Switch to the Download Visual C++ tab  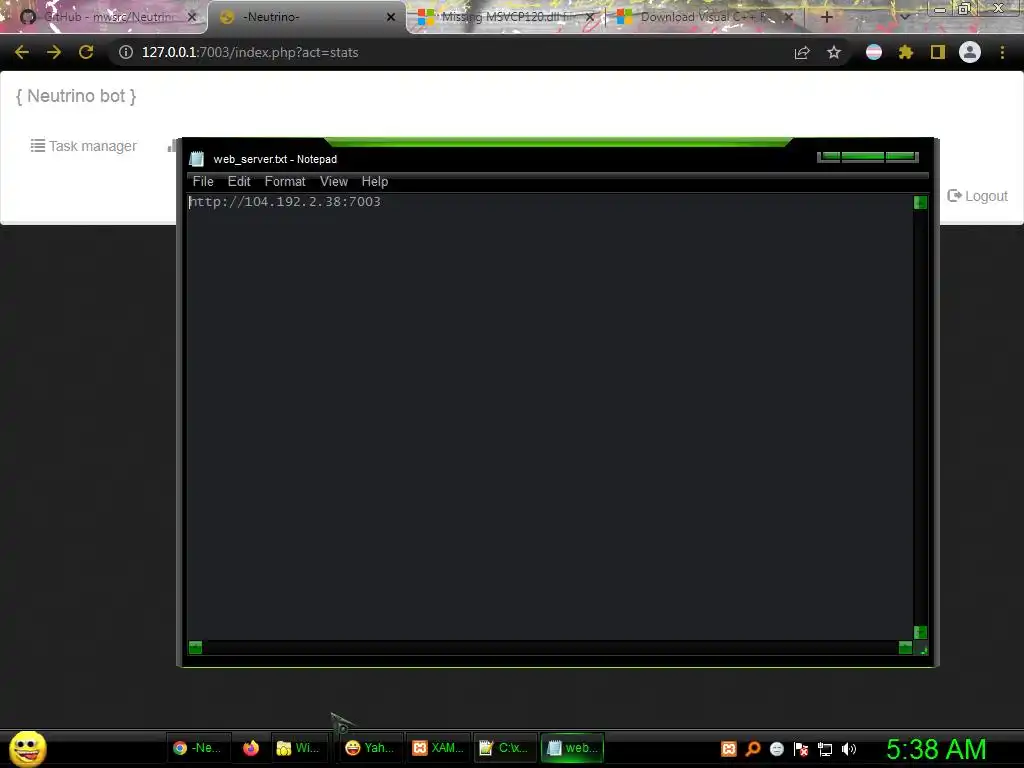click(705, 17)
